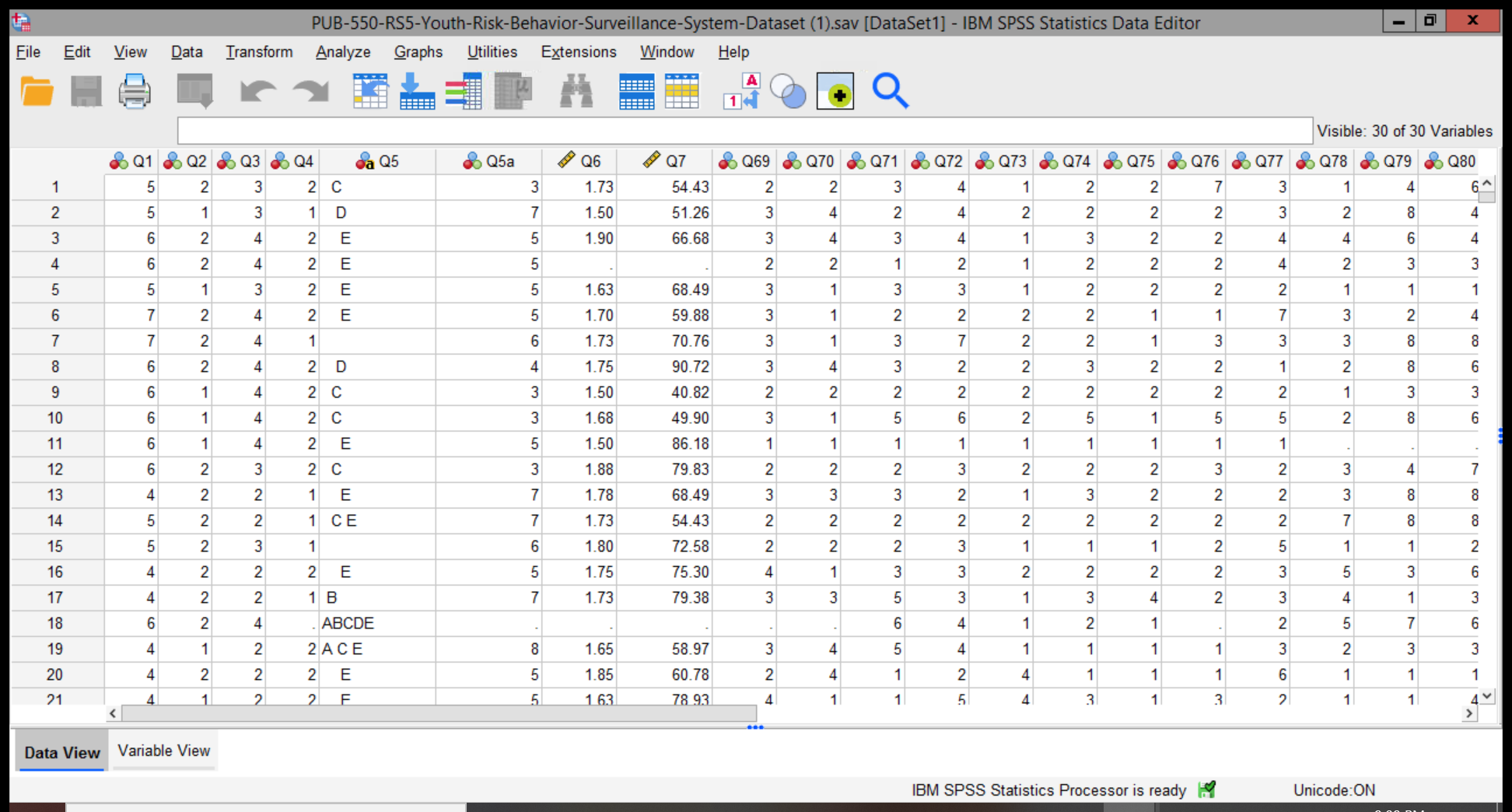Click the SPSS application icon in title bar
The width and height of the screenshot is (1512, 812).
click(22, 22)
